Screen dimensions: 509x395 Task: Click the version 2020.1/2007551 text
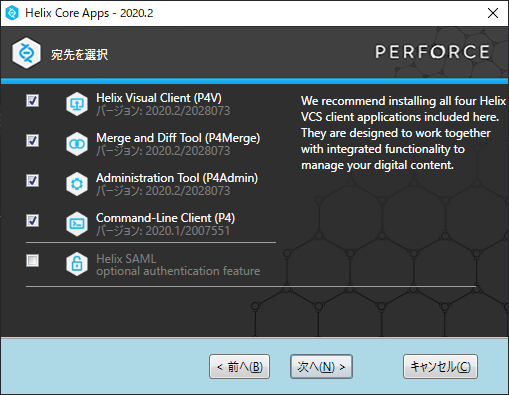[163, 231]
